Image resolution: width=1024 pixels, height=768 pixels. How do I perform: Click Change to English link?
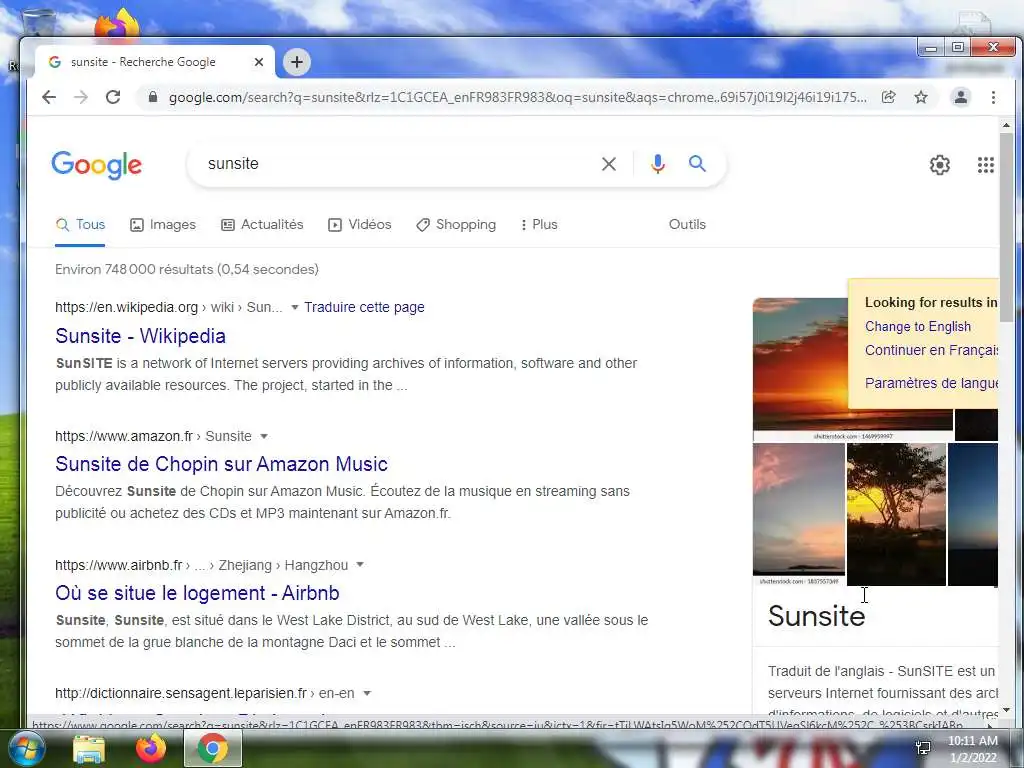coord(918,327)
